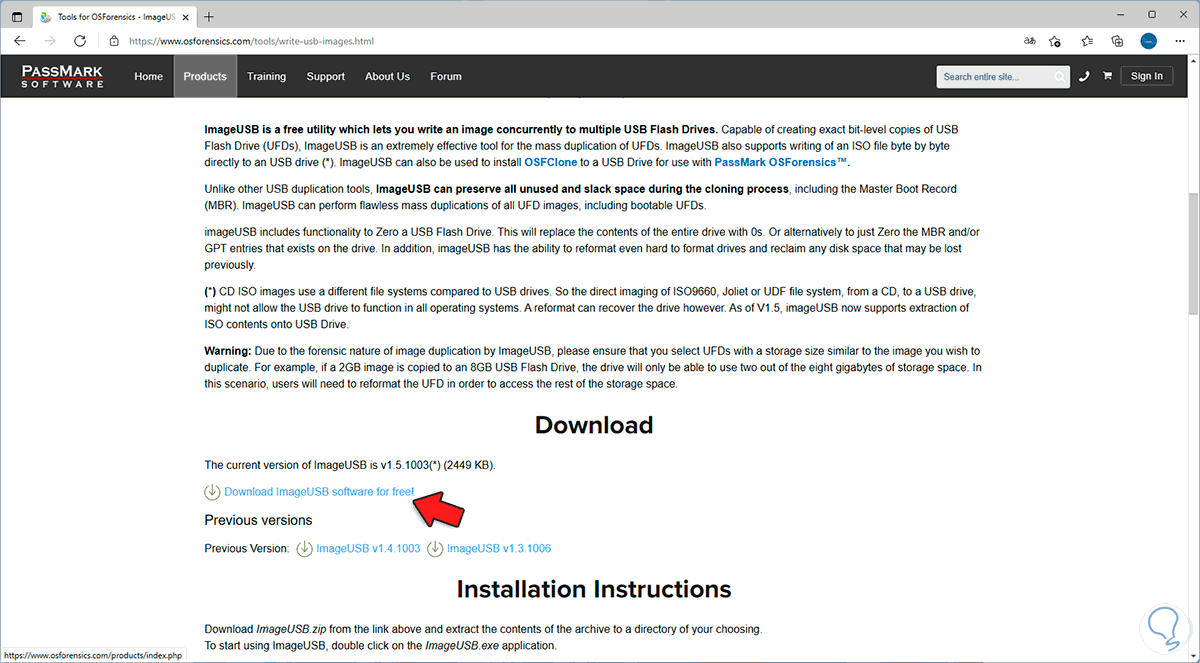This screenshot has height=663, width=1200.
Task: Click the browser profile avatar
Action: coord(1149,41)
